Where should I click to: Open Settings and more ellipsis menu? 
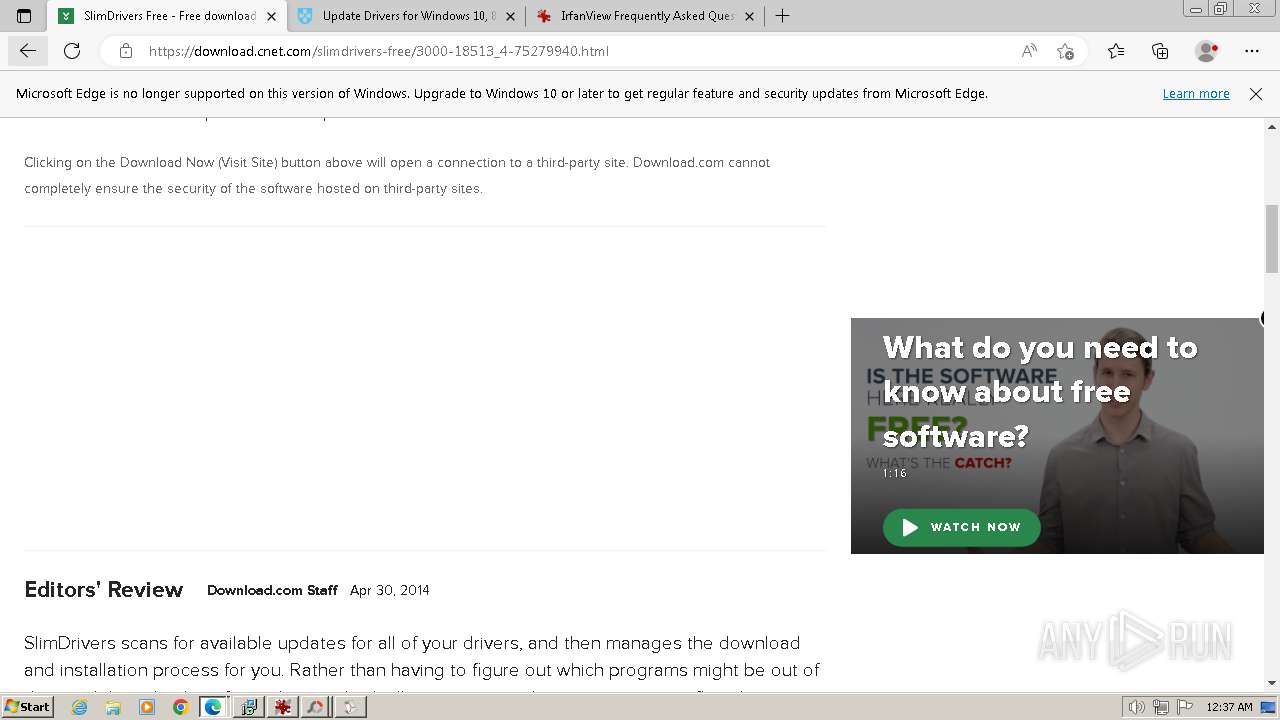[1252, 51]
